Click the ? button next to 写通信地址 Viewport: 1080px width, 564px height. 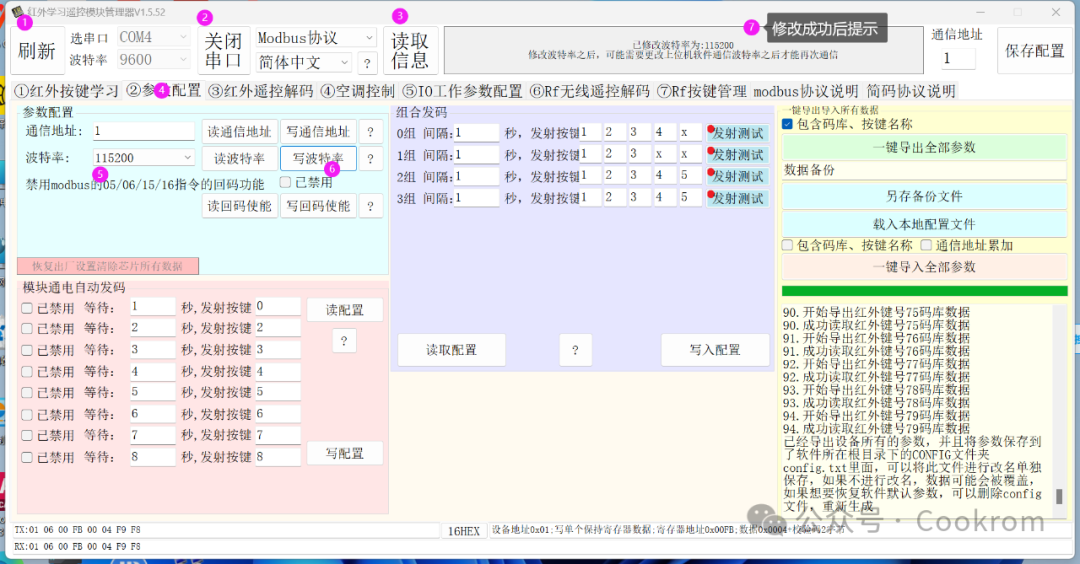(371, 132)
